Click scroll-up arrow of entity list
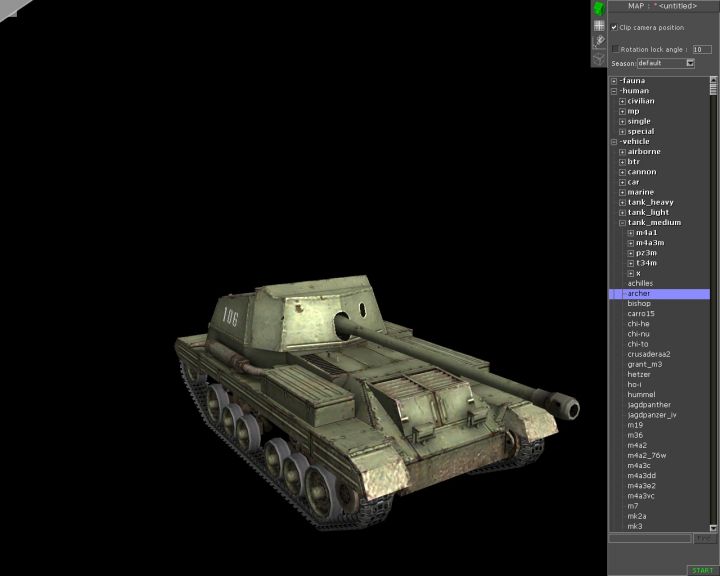 pyautogui.click(x=714, y=80)
